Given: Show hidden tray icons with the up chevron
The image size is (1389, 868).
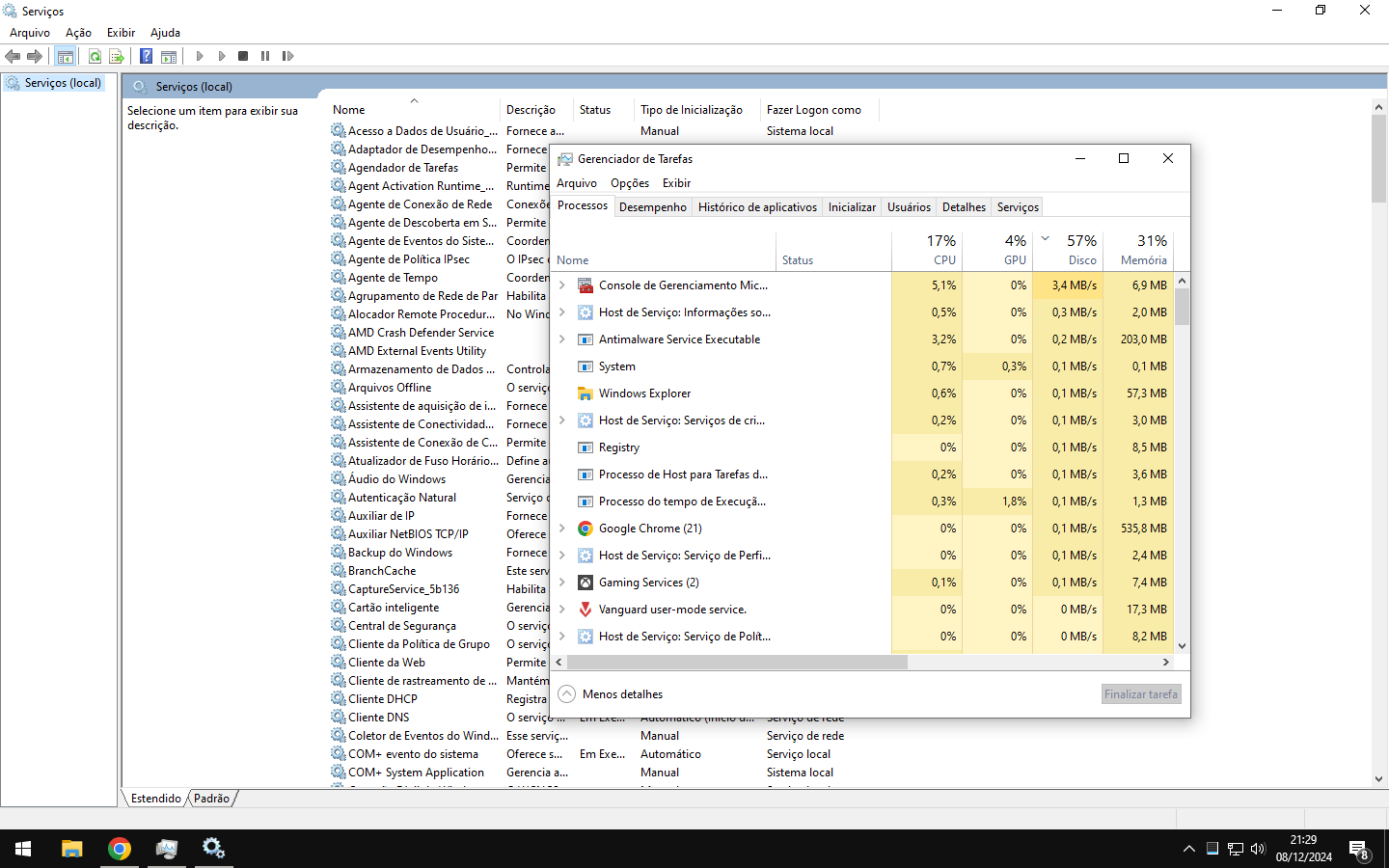Looking at the screenshot, I should pyautogui.click(x=1188, y=849).
